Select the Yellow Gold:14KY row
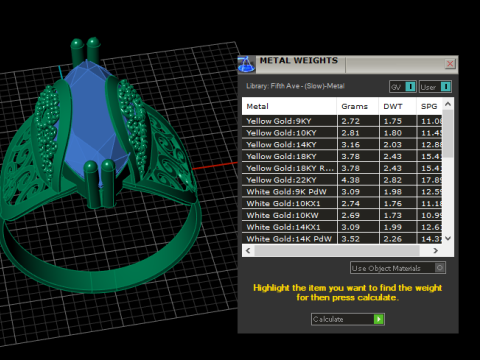This screenshot has height=360, width=480. [x=342, y=145]
